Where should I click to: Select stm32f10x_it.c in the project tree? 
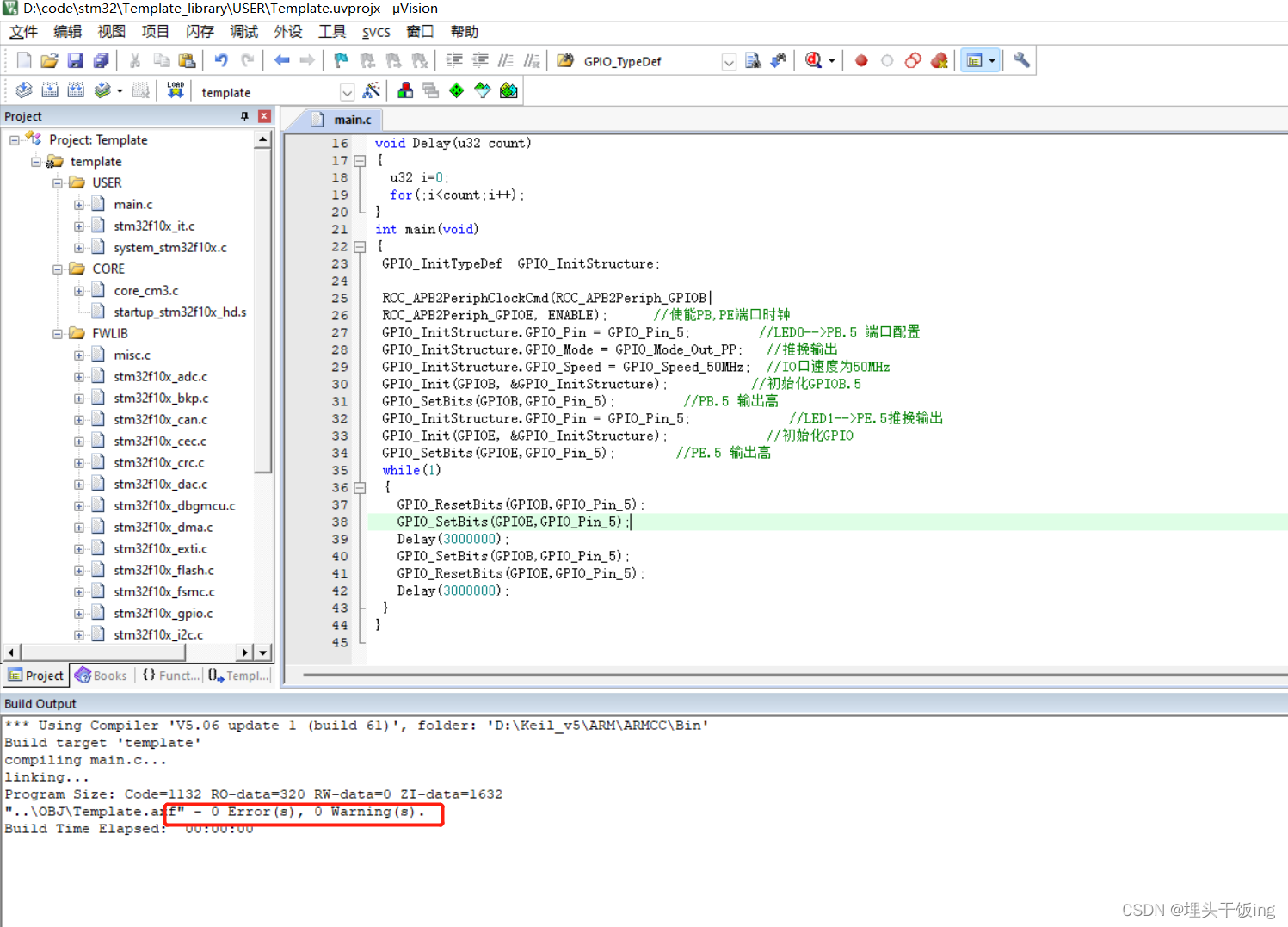(x=154, y=226)
